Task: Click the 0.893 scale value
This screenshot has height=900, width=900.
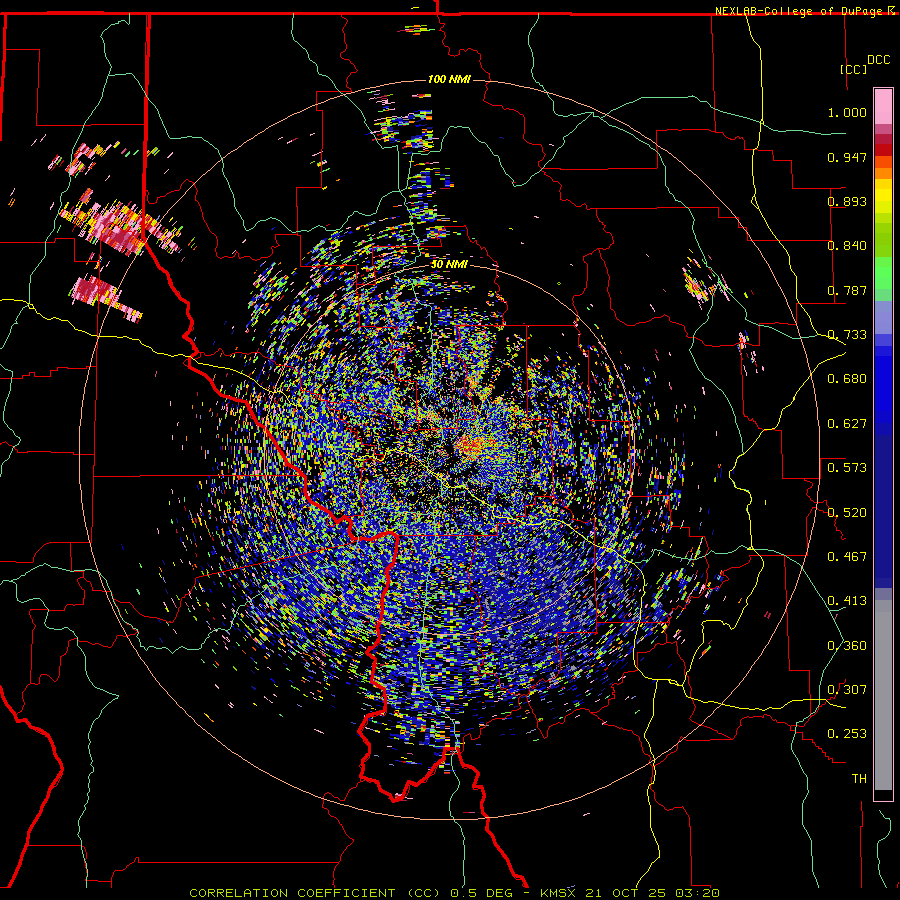Action: click(x=847, y=201)
